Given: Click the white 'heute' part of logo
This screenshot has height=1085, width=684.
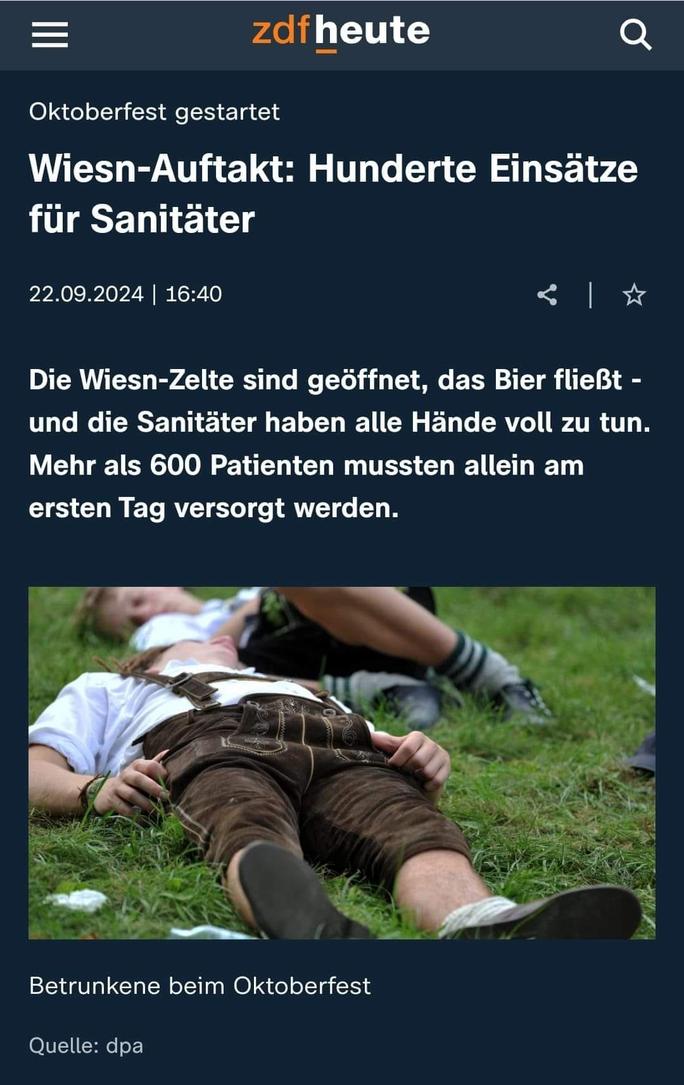Looking at the screenshot, I should point(372,33).
